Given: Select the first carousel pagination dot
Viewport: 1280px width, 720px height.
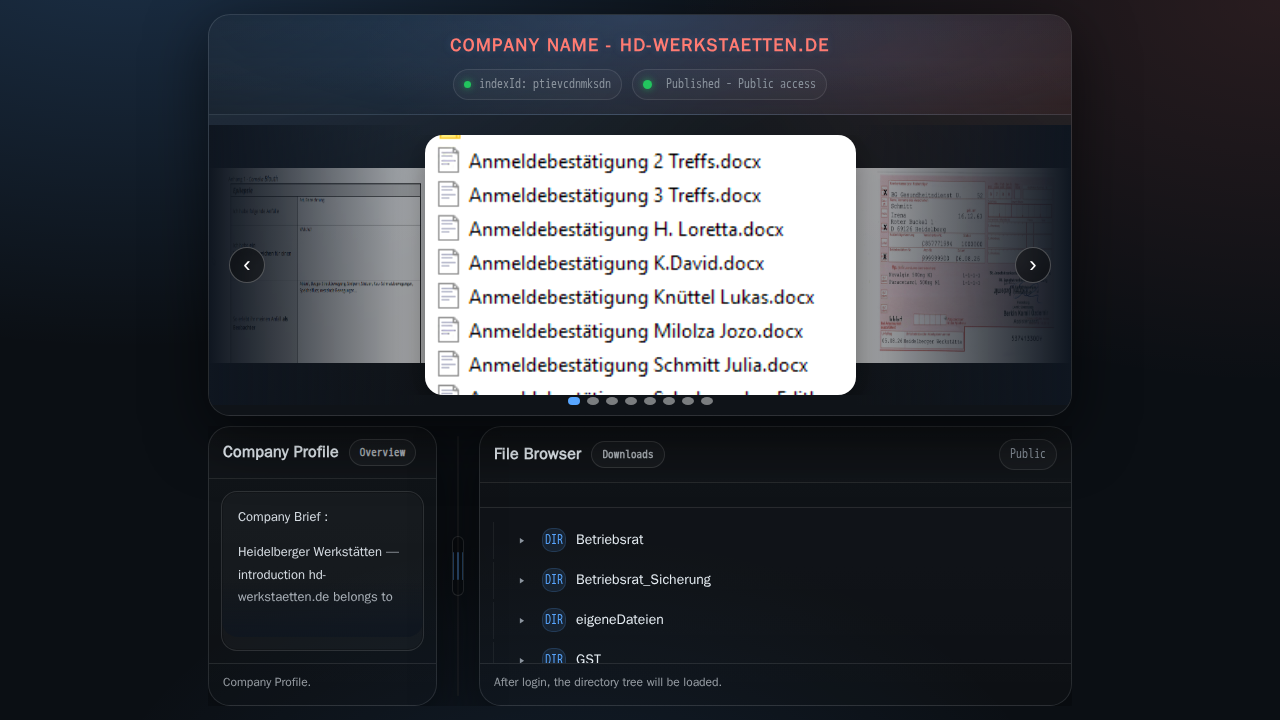Looking at the screenshot, I should click(574, 401).
